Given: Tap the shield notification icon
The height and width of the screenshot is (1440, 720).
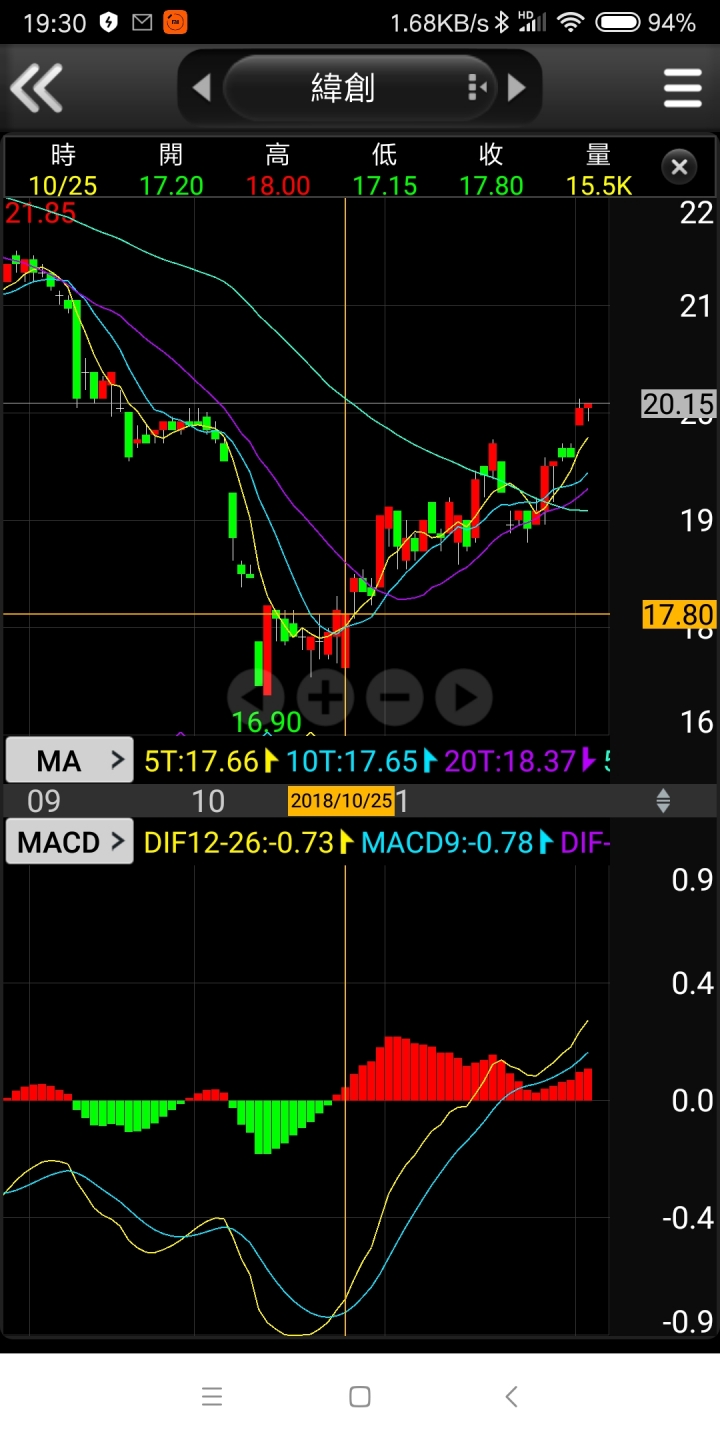Looking at the screenshot, I should coord(110,22).
